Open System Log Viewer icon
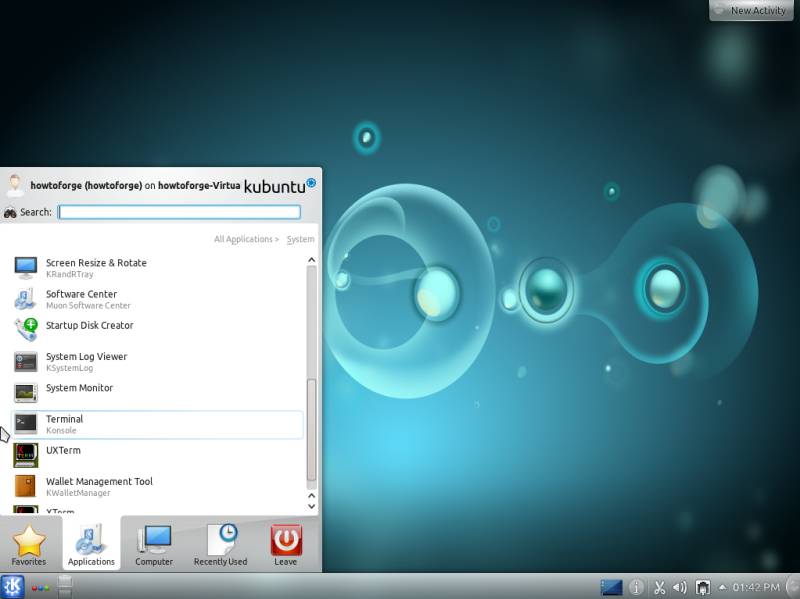This screenshot has width=800, height=599. (x=26, y=362)
